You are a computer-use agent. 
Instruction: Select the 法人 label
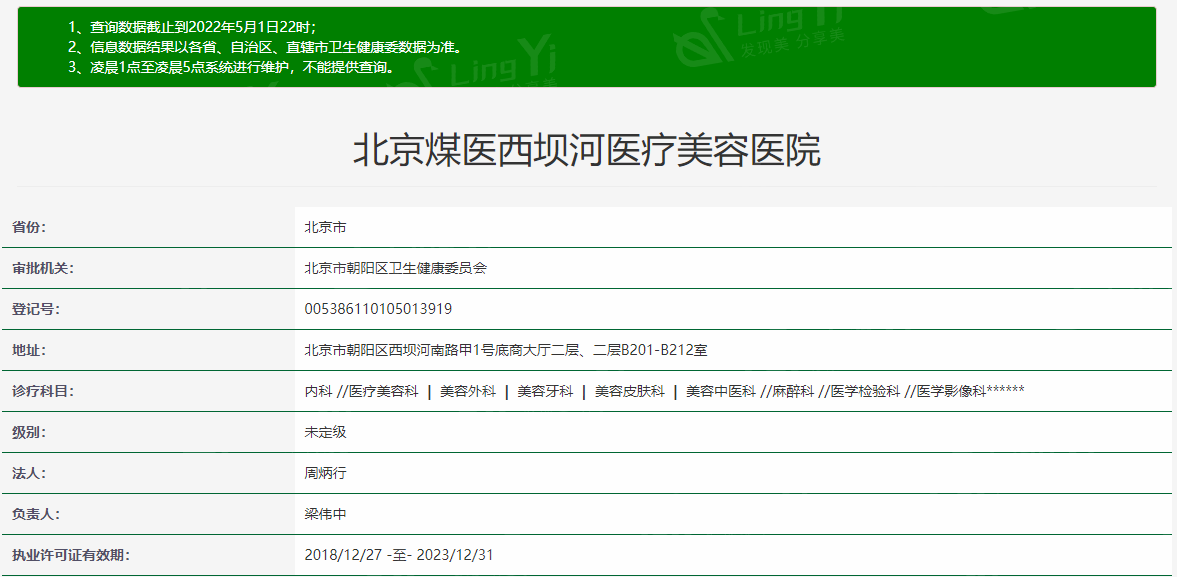29,473
